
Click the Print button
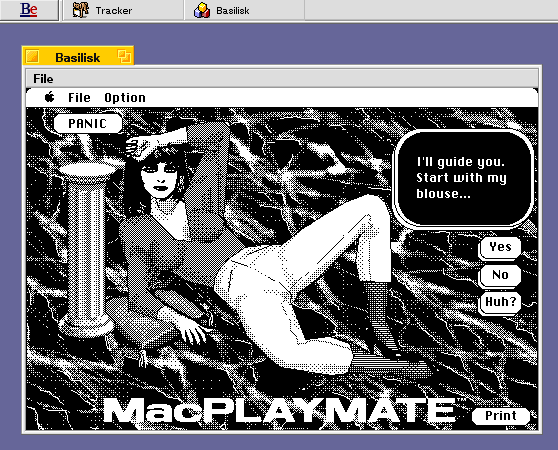click(x=500, y=415)
